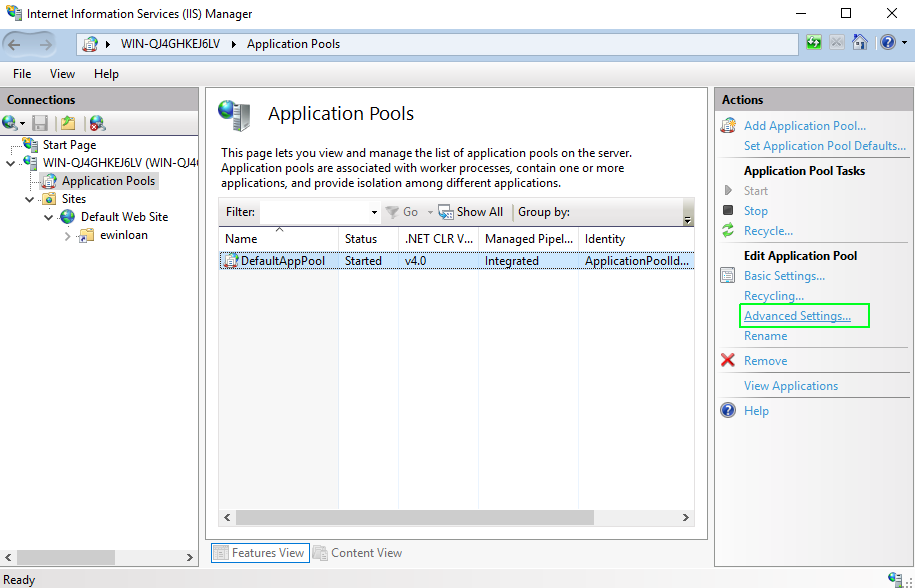Open the Help icon dropdown arrow in the top toolbar
915x588 pixels.
[x=904, y=43]
